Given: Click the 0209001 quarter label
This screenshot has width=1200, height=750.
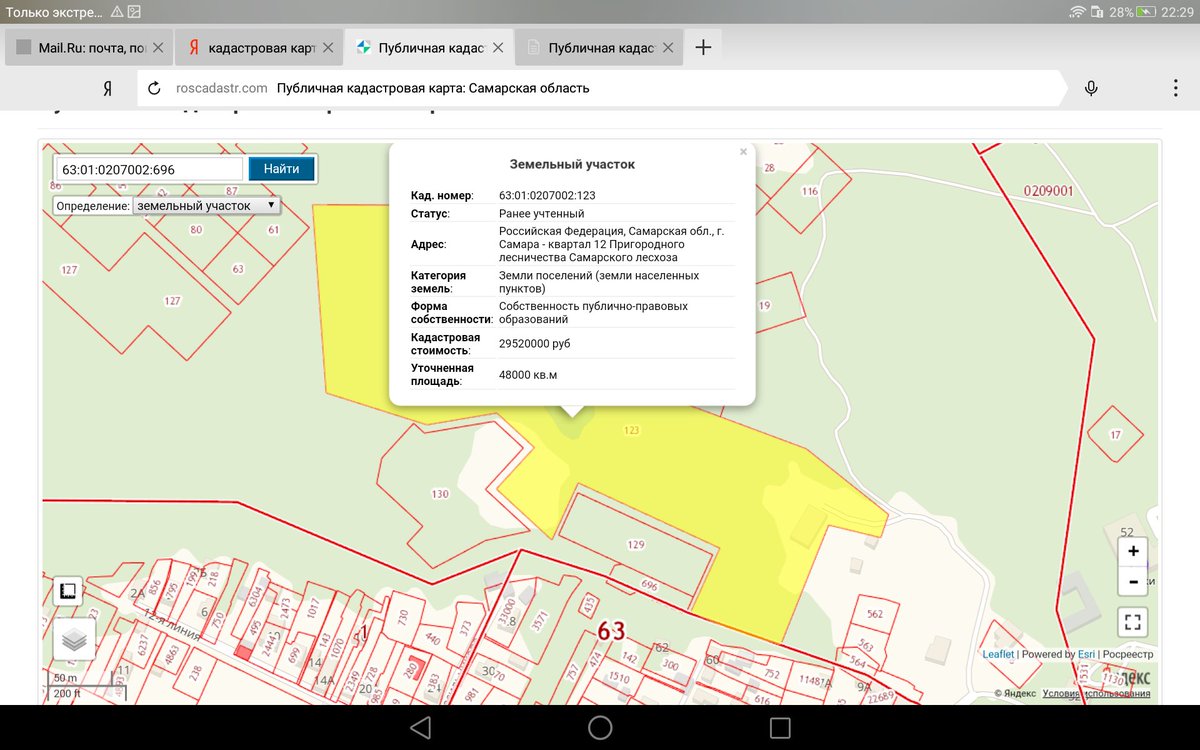Looking at the screenshot, I should click(1048, 191).
